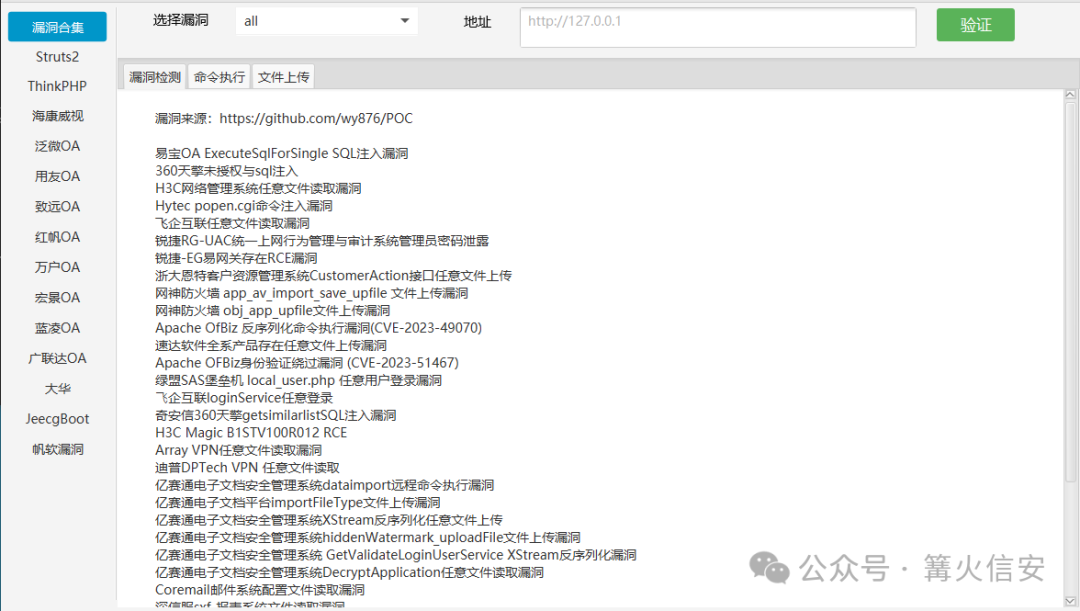Focus the 地址 URL input field

click(718, 28)
